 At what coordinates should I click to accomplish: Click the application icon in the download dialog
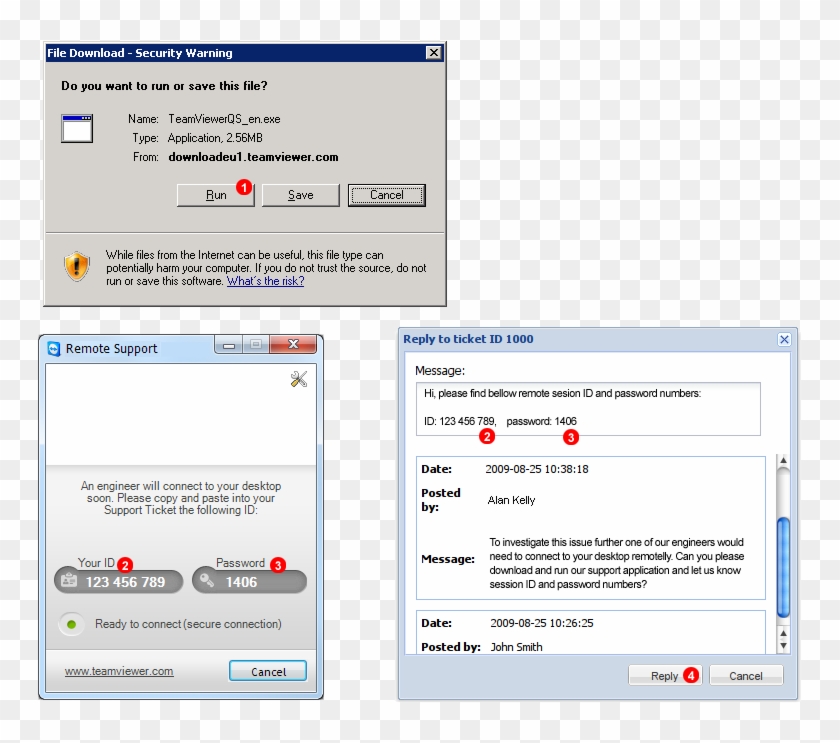click(x=77, y=128)
